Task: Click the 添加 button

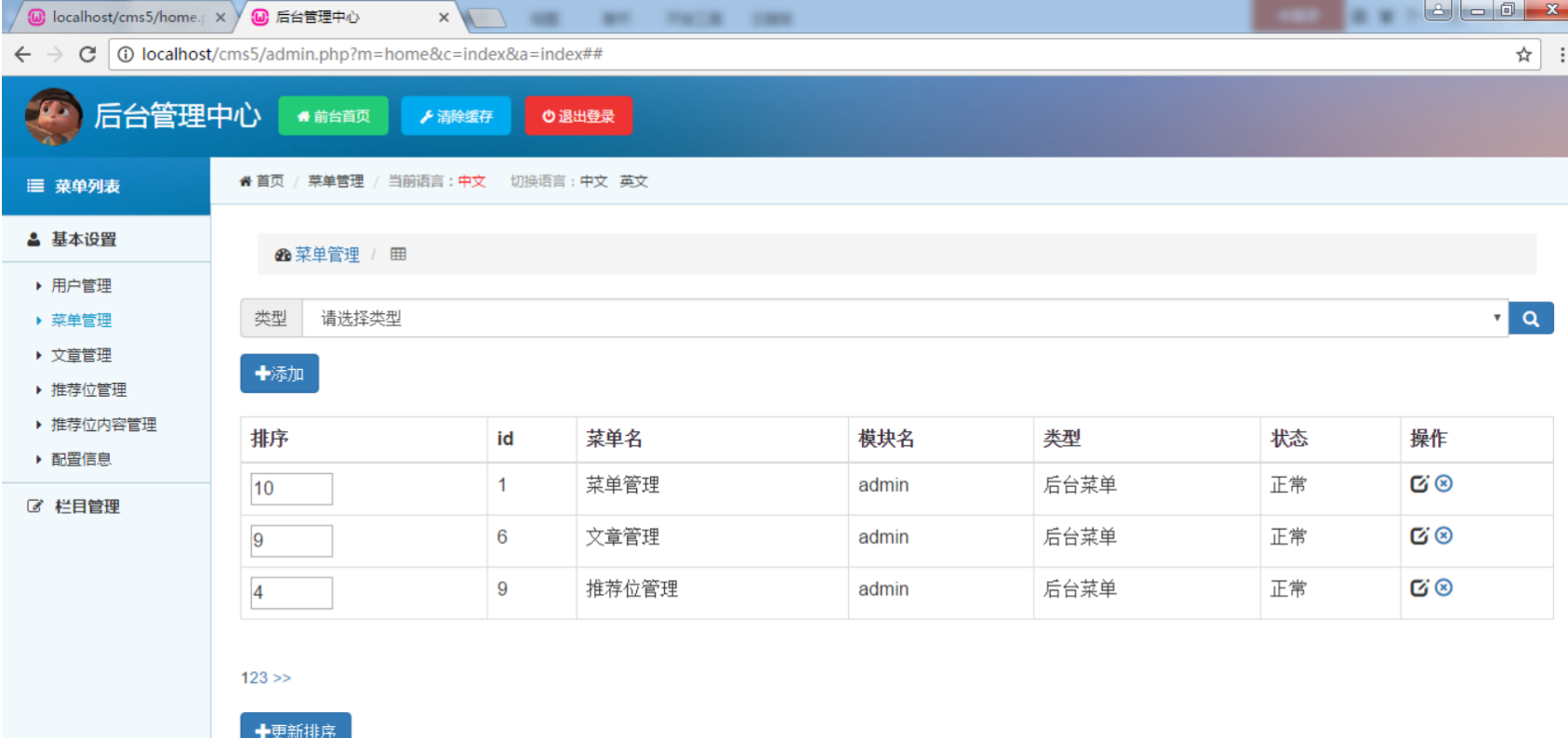Action: 279,374
